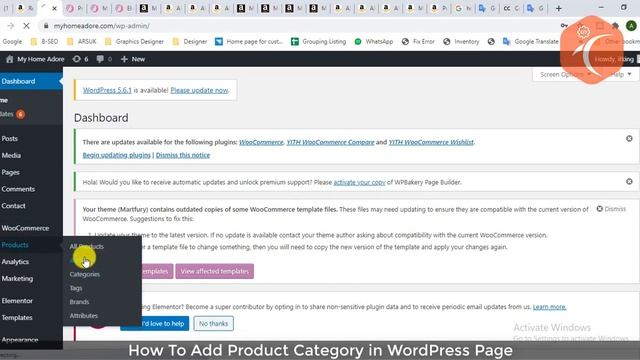Choose Tags in Products submenu

tap(76, 288)
